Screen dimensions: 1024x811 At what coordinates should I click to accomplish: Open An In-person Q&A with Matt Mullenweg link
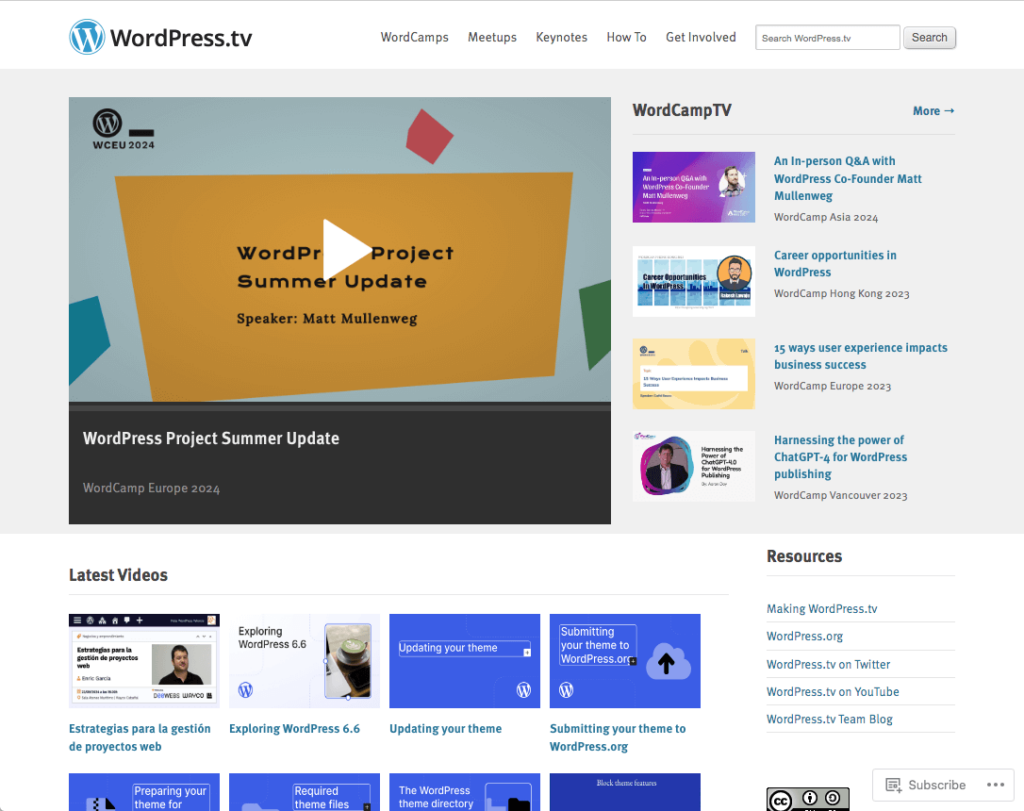(848, 178)
